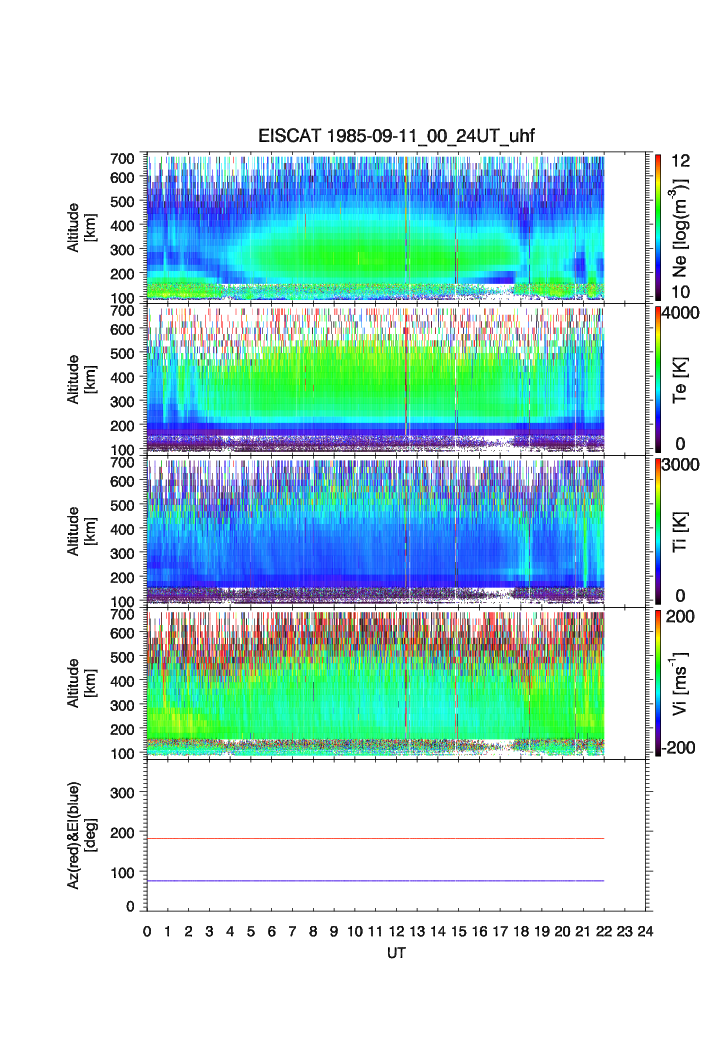Click the UT x-axis label
708x1063 pixels.
pyautogui.click(x=397, y=954)
